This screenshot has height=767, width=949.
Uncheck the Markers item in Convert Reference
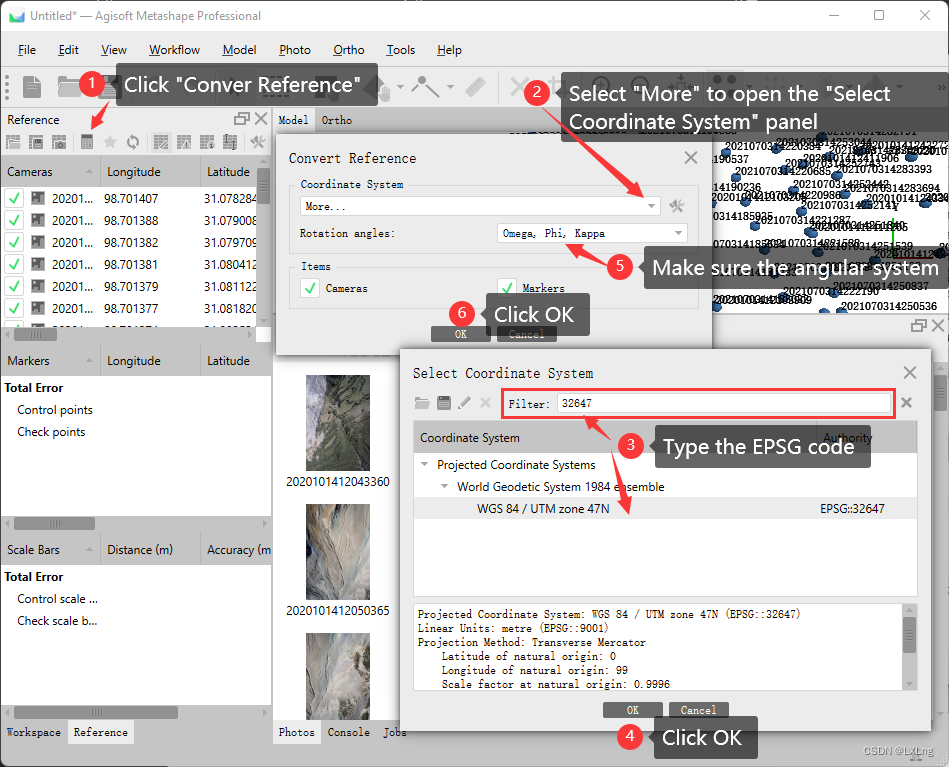[507, 287]
